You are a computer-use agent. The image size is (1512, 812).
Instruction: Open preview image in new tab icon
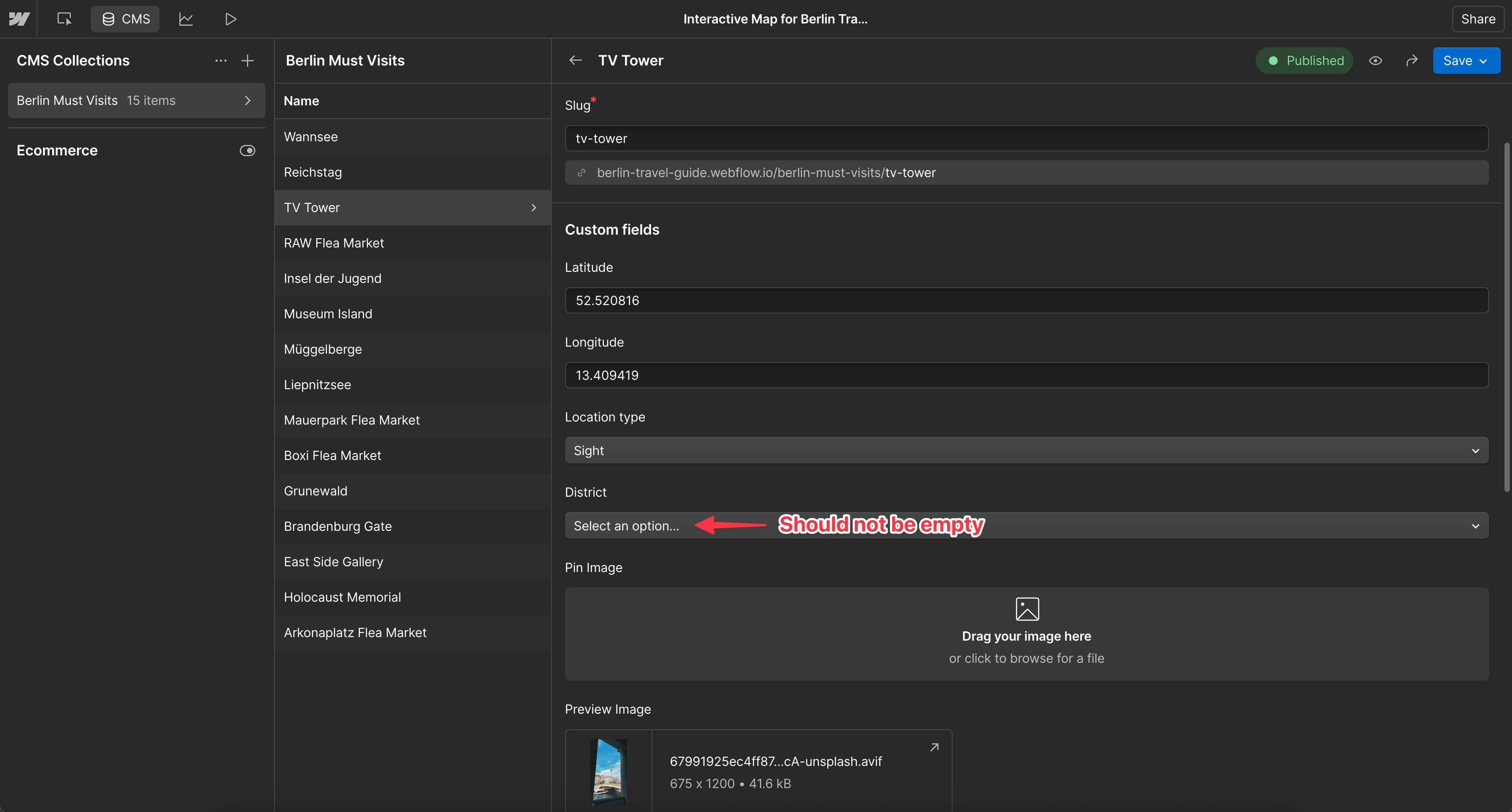[934, 747]
